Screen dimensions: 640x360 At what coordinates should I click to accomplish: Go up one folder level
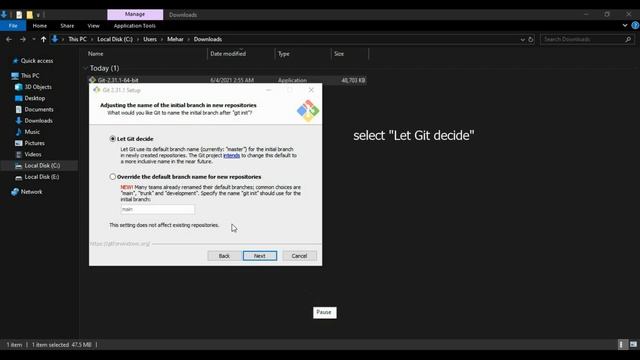pyautogui.click(x=43, y=39)
